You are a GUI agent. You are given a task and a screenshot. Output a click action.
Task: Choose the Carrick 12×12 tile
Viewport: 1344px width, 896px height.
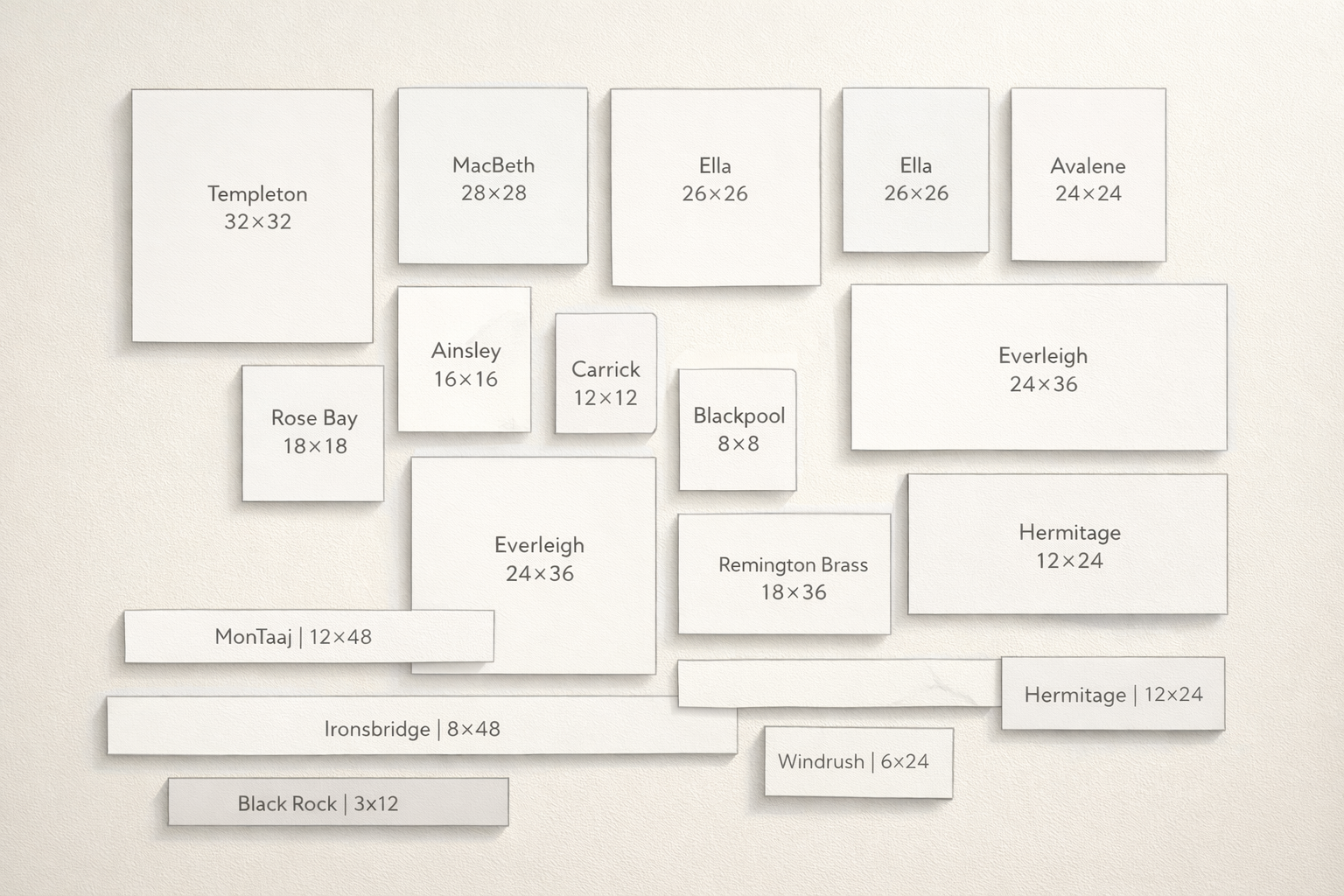(605, 374)
